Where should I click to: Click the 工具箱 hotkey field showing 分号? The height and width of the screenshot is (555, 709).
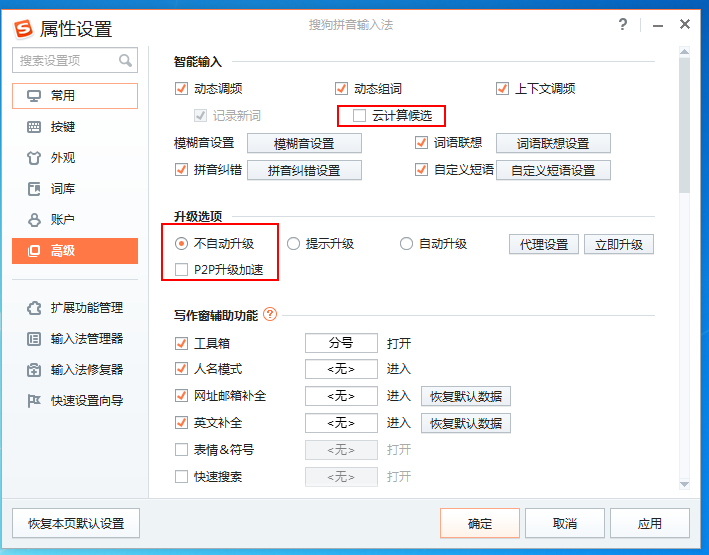341,343
